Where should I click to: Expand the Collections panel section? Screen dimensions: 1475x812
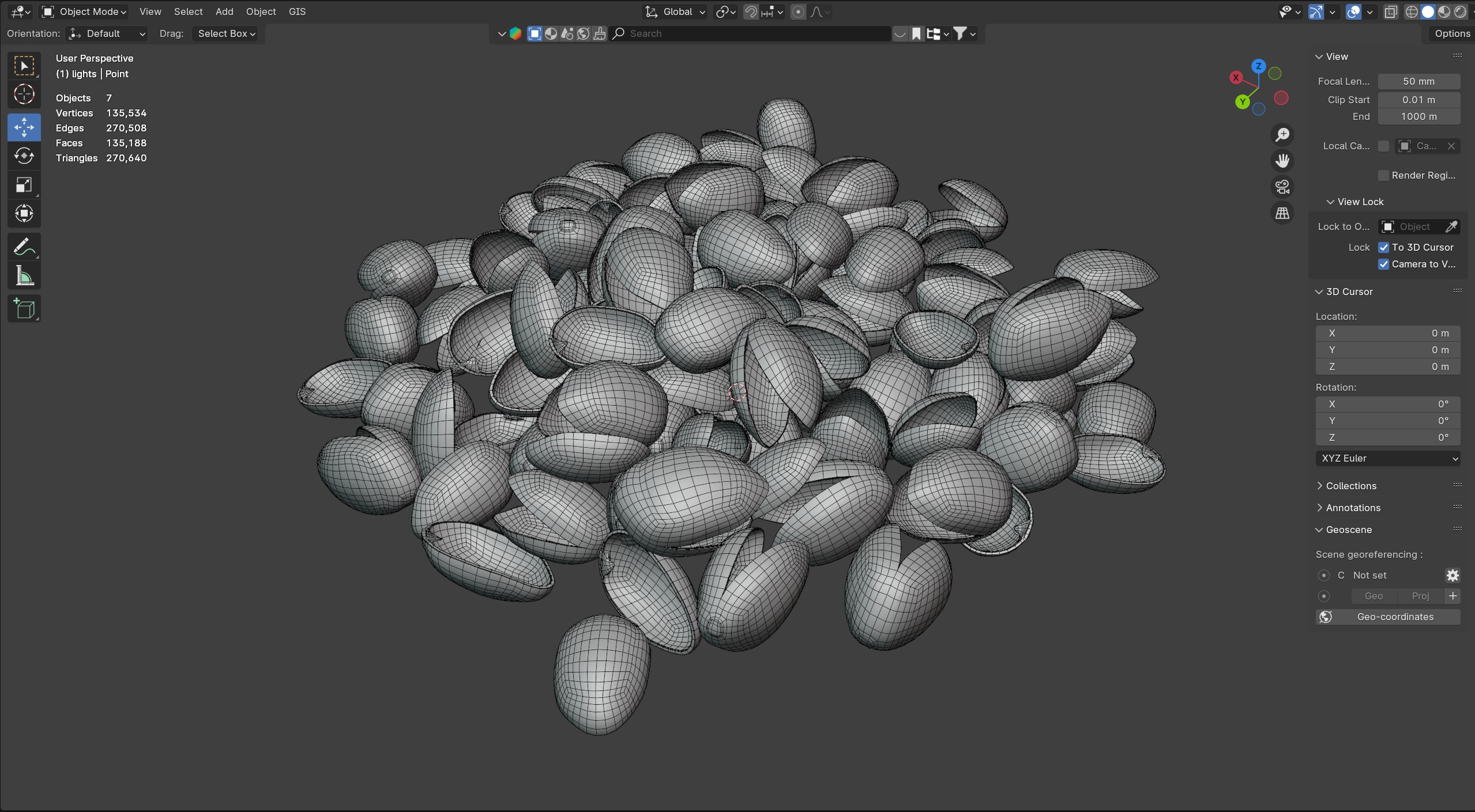coord(1352,486)
